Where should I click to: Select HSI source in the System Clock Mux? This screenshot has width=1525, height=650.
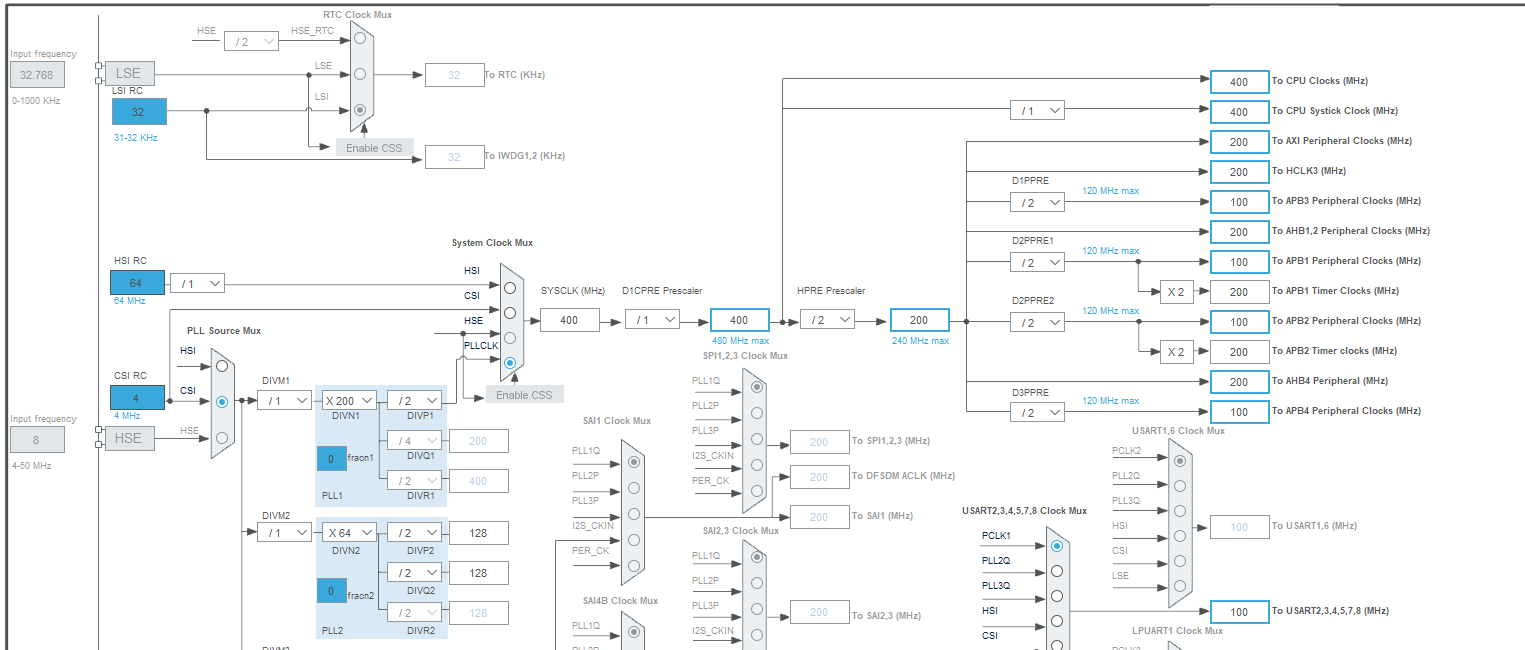[x=510, y=286]
